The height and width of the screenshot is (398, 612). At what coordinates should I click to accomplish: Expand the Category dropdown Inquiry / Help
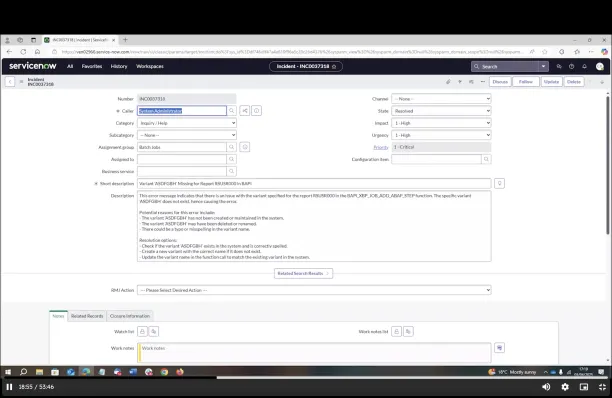click(x=187, y=123)
